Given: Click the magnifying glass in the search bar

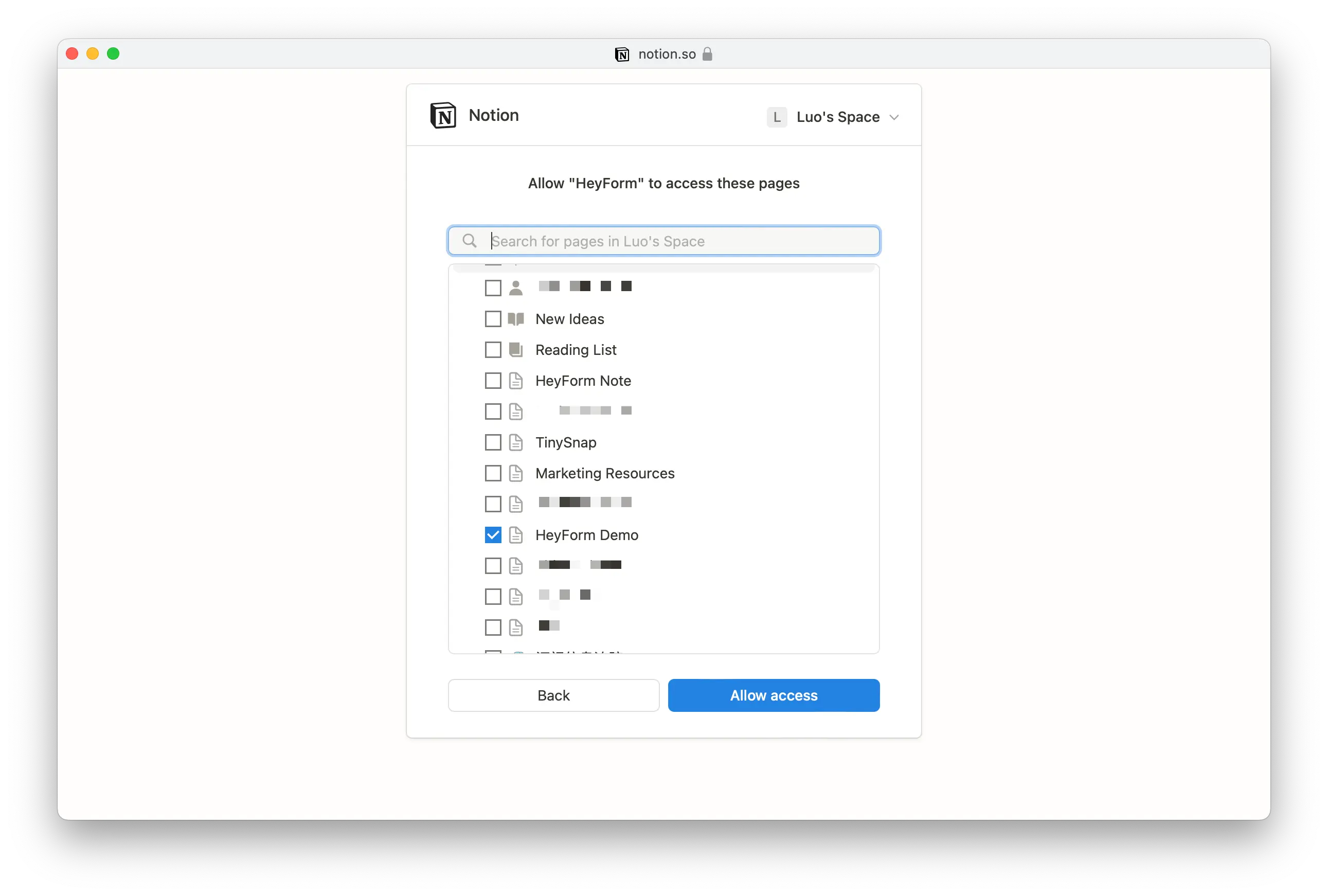Looking at the screenshot, I should (x=469, y=241).
